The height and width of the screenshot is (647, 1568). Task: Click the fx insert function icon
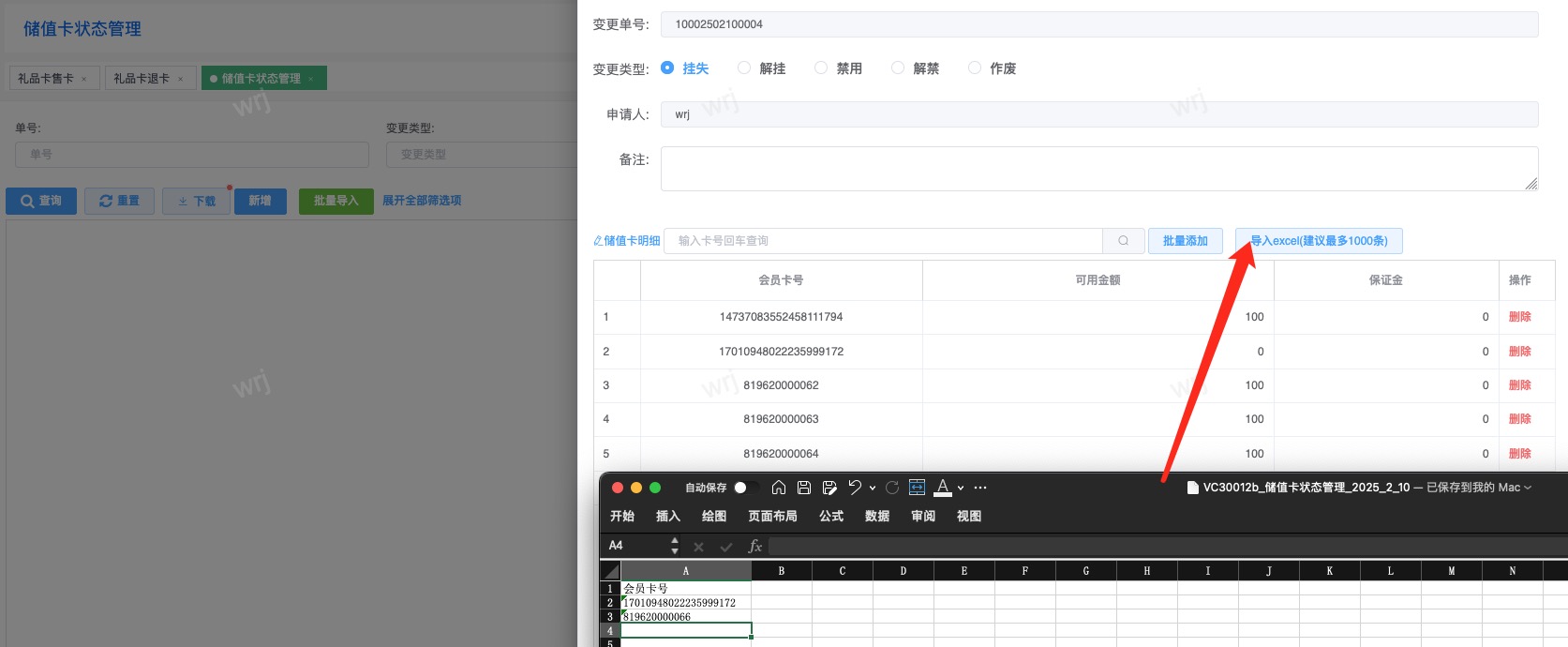tap(754, 547)
